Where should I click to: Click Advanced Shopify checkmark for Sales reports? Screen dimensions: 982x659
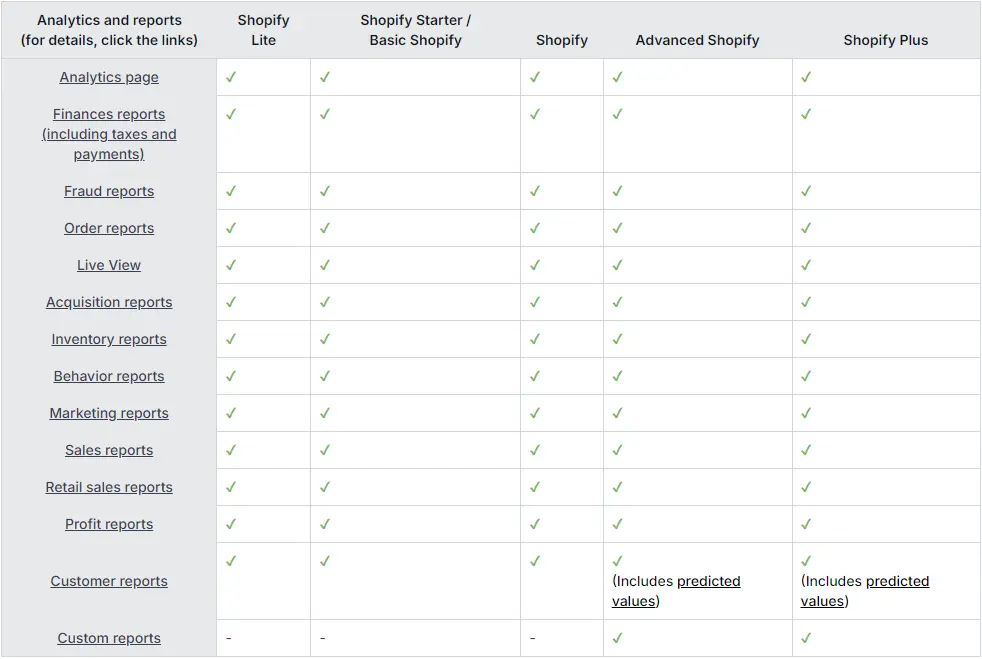618,450
